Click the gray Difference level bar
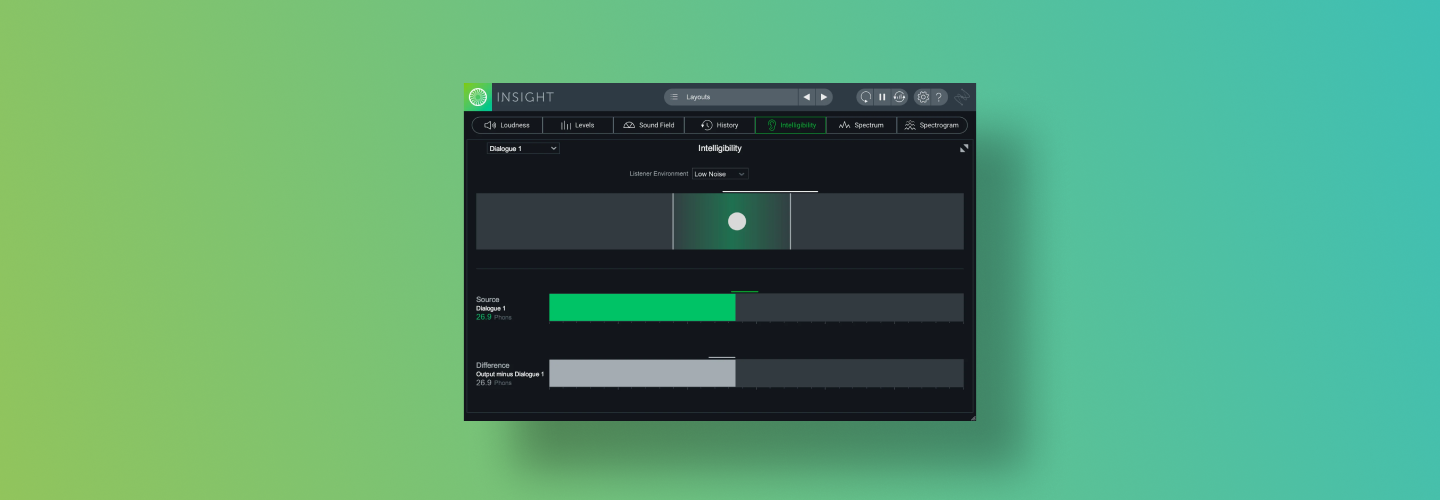The image size is (1440, 500). pos(642,373)
